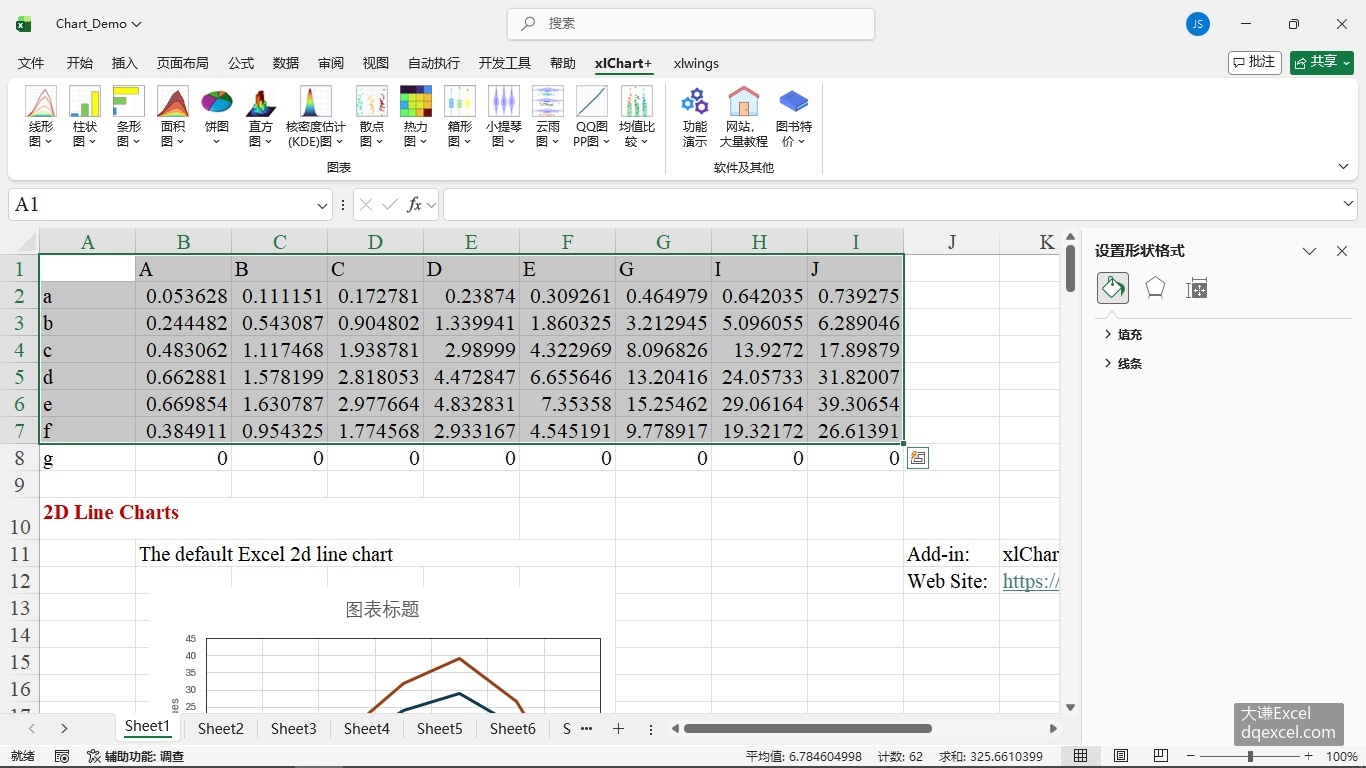The width and height of the screenshot is (1366, 768).
Task: Open the Sheet2 worksheet tab
Action: coord(220,729)
